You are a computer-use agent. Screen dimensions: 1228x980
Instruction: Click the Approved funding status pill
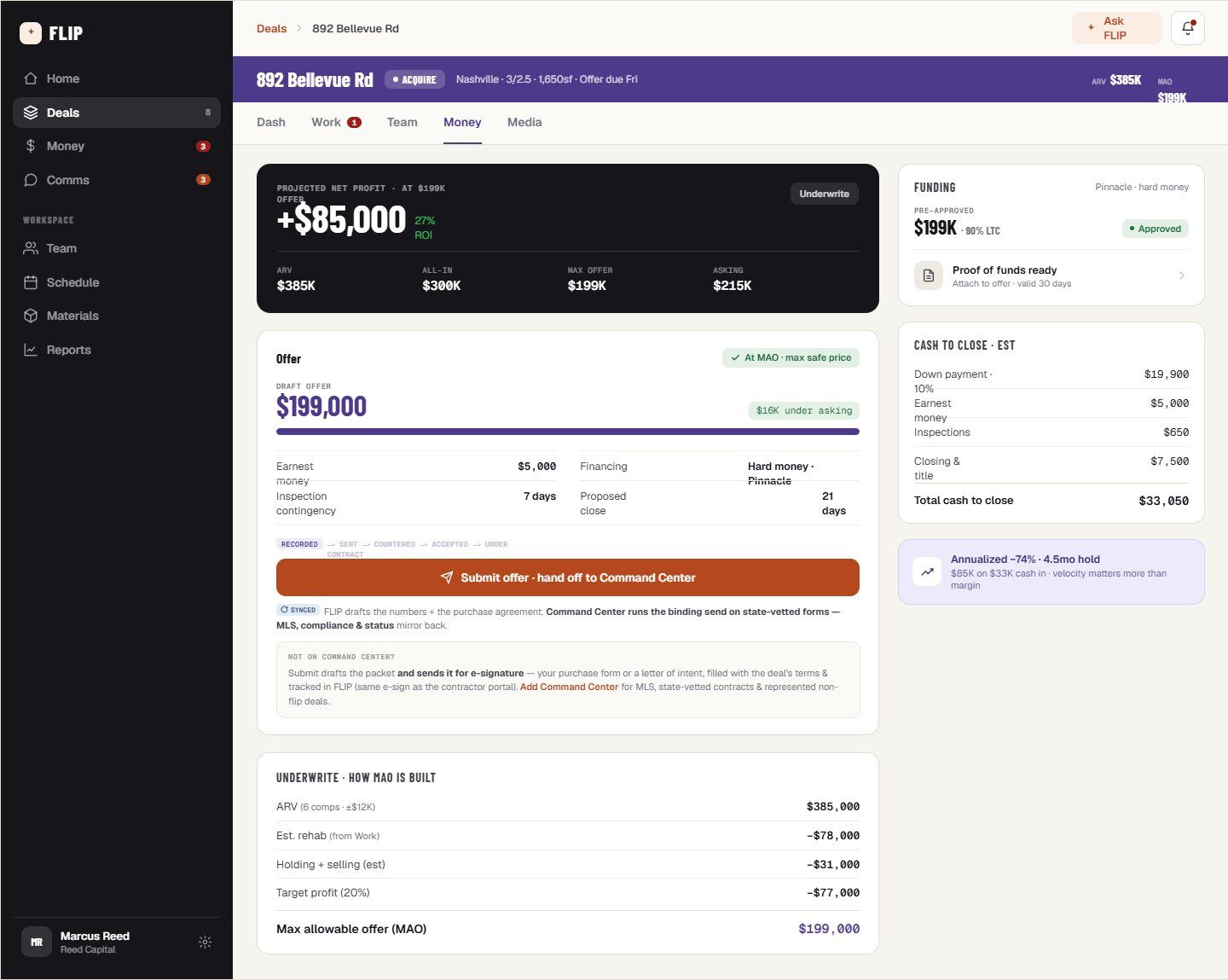click(x=1155, y=229)
